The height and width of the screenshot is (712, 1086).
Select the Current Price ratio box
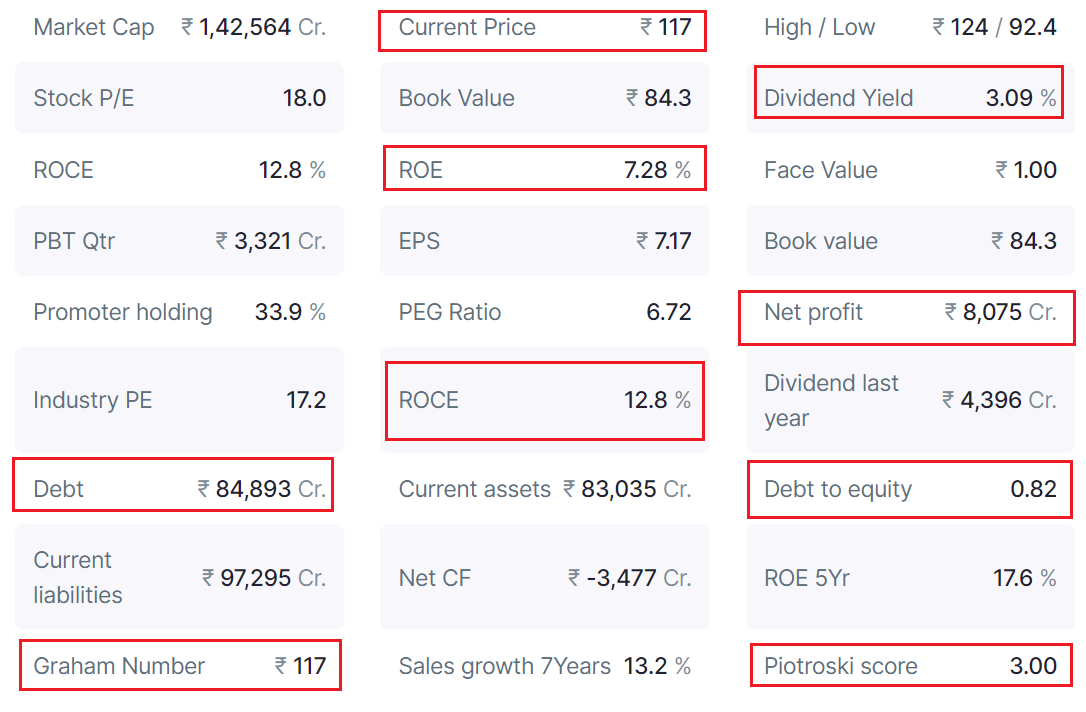point(542,27)
